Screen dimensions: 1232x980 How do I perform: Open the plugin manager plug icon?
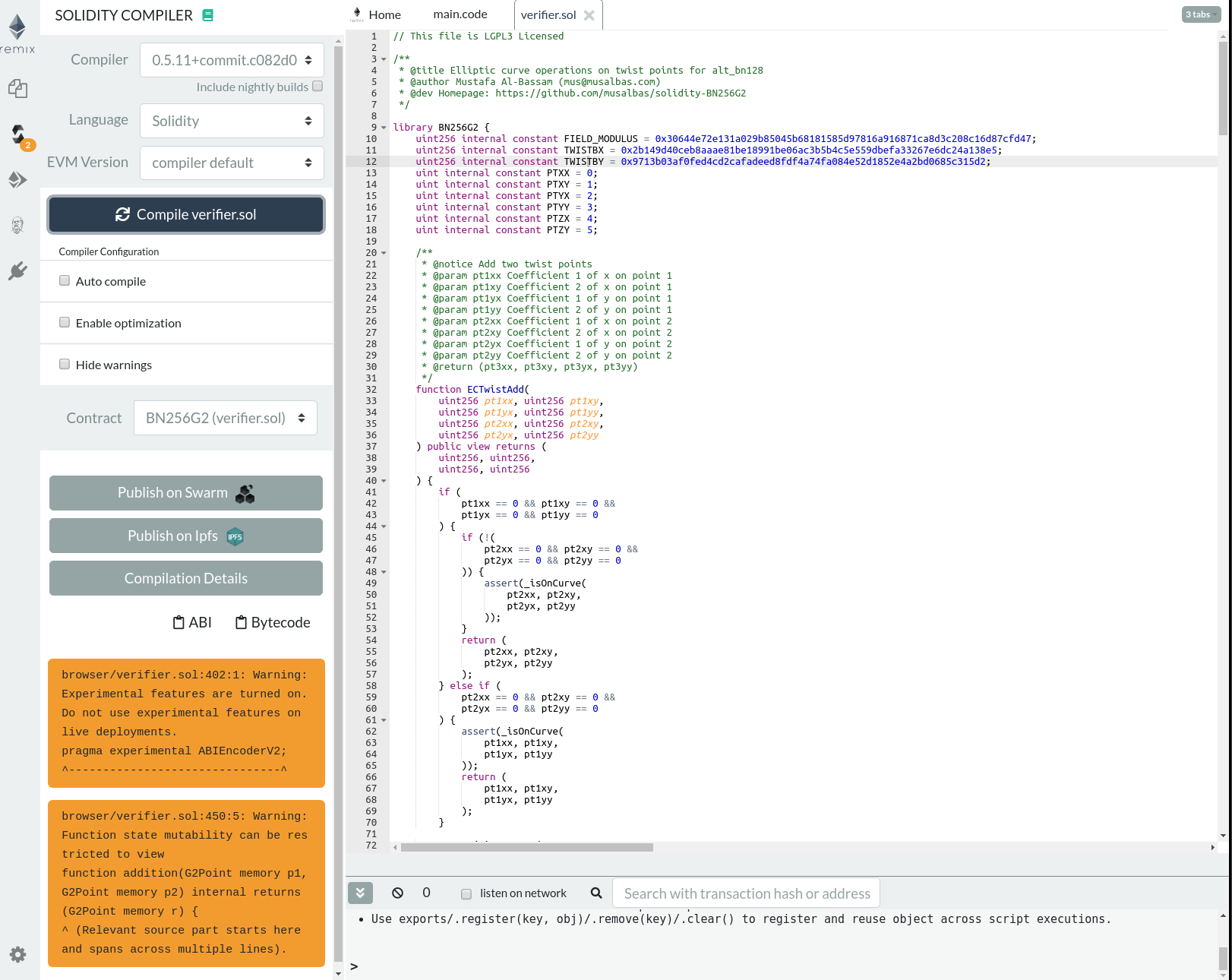(x=17, y=271)
